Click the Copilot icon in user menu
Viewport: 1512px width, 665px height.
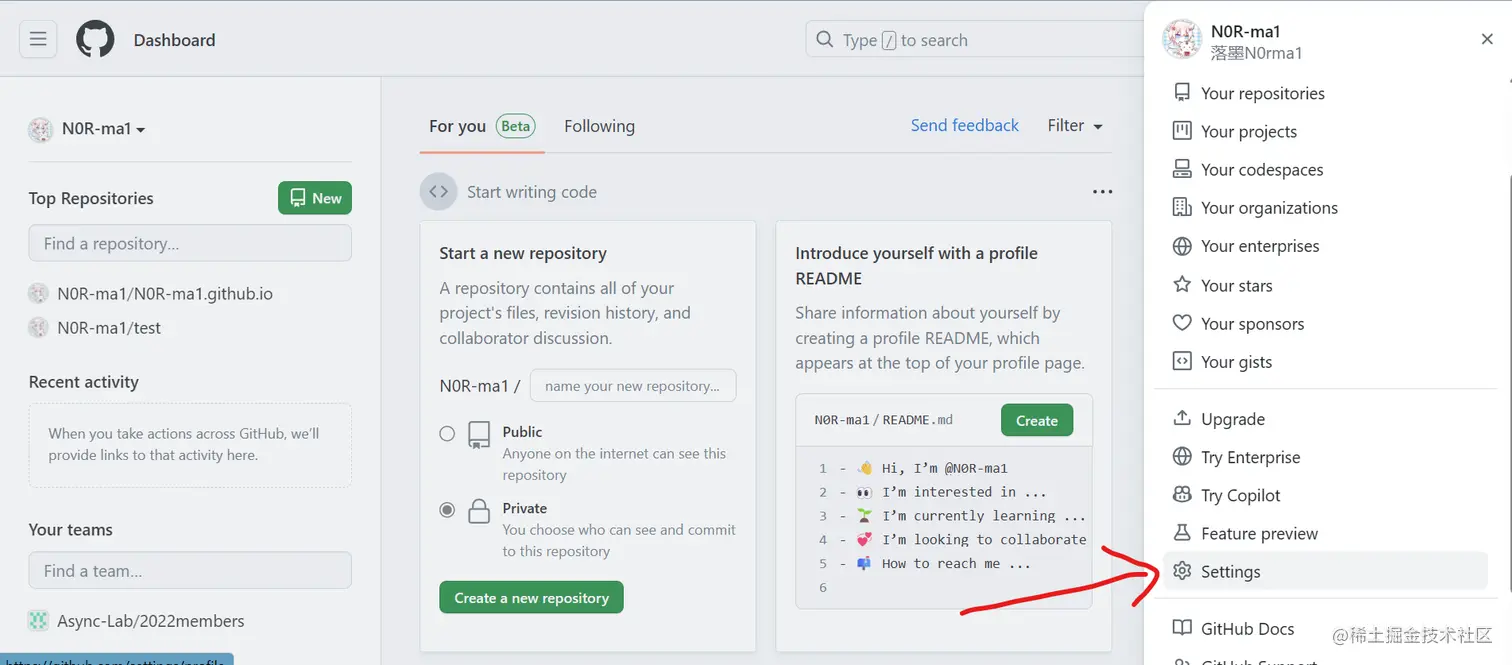[1182, 495]
